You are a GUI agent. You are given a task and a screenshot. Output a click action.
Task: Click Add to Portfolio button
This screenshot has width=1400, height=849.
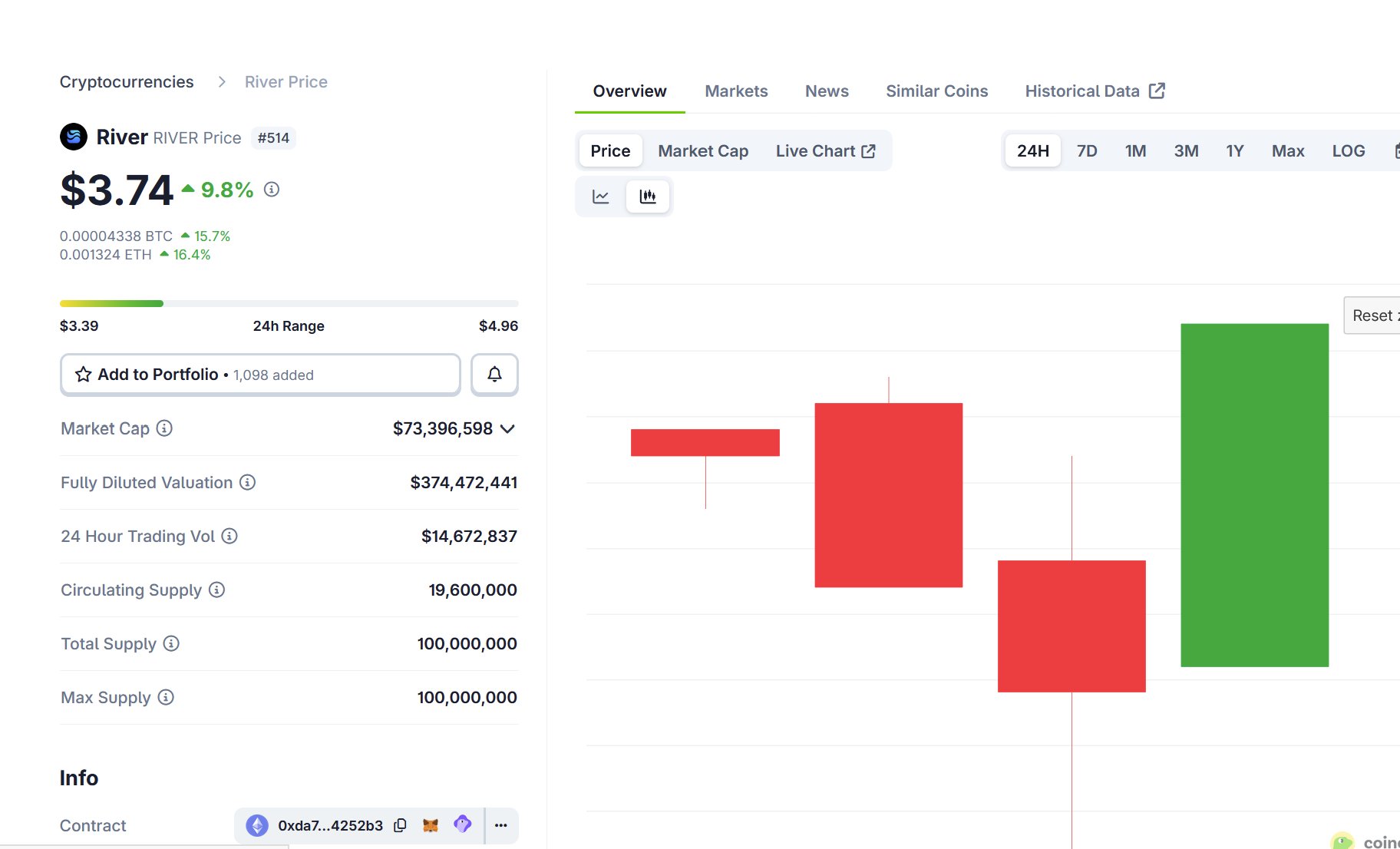coord(260,375)
